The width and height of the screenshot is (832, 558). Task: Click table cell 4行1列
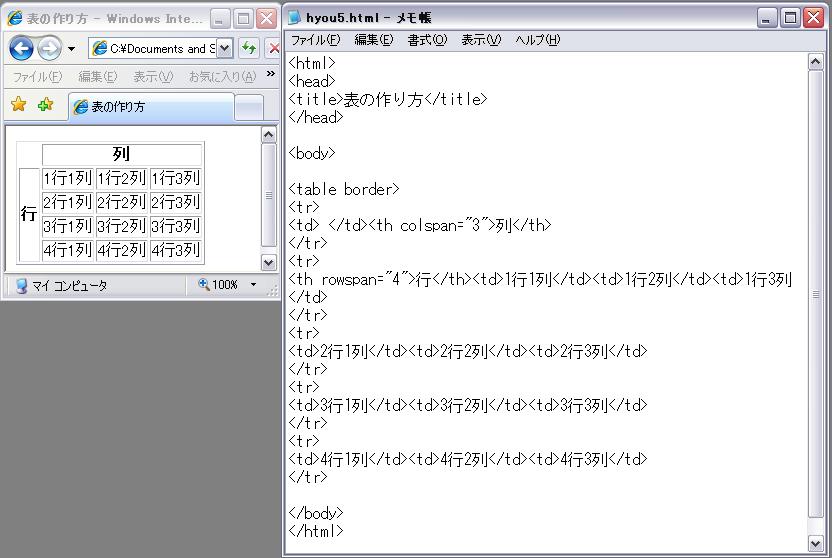(68, 250)
